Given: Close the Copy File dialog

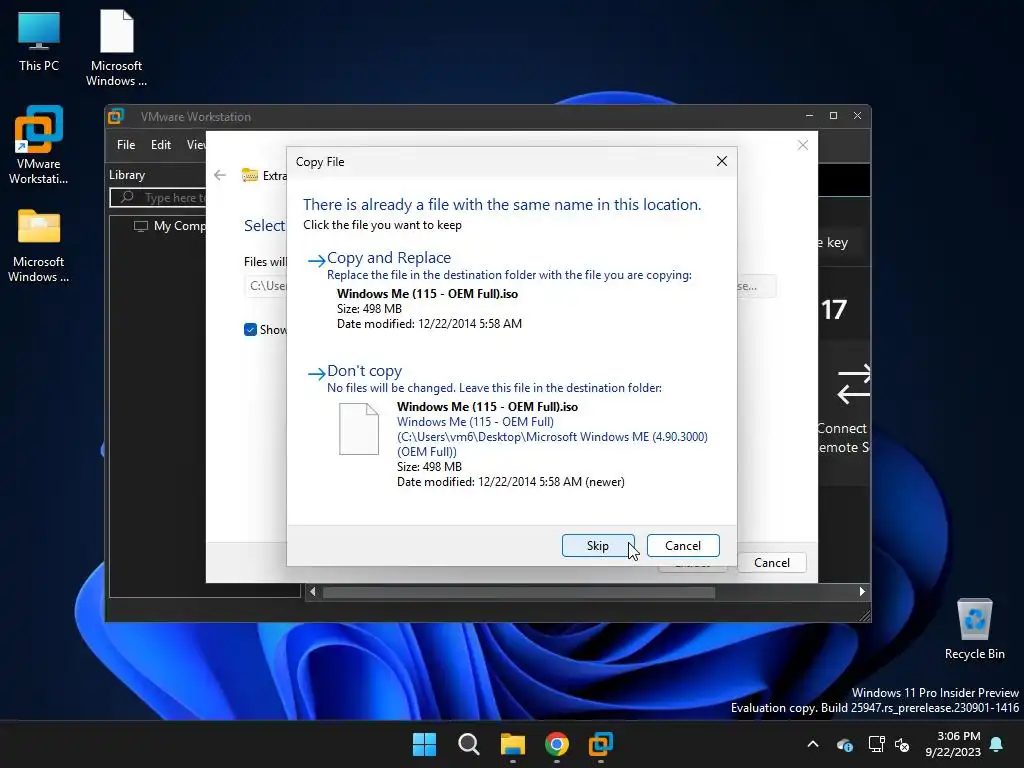Looking at the screenshot, I should [722, 161].
